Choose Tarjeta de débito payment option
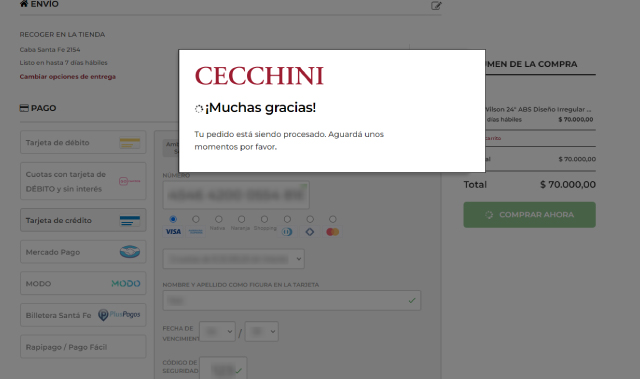The image size is (640, 379). (83, 142)
